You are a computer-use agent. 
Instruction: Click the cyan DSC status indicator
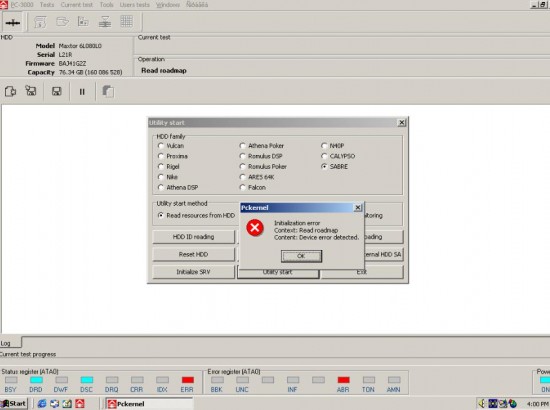tap(87, 380)
